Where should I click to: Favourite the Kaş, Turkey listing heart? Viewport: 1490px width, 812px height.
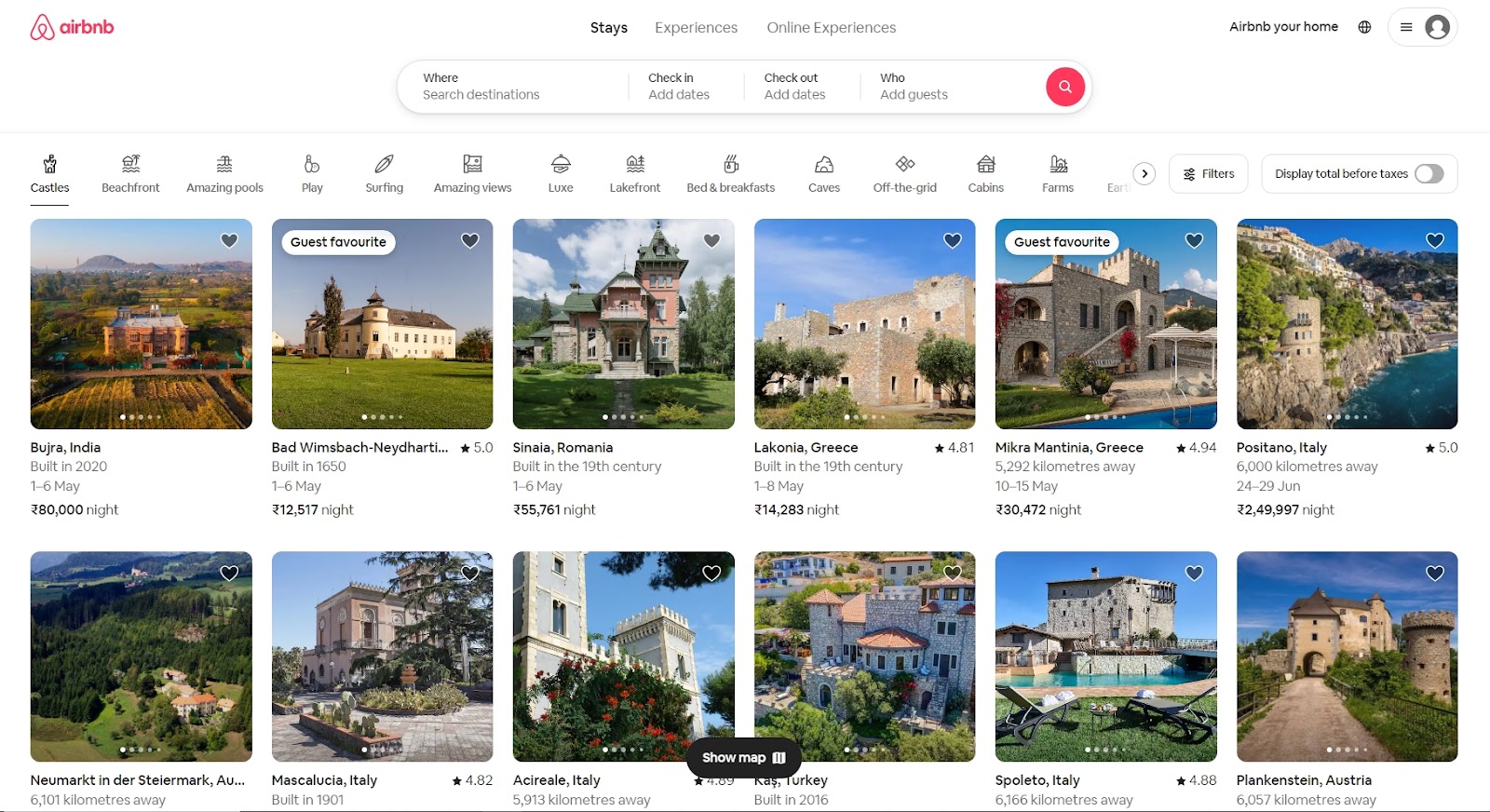click(x=953, y=574)
